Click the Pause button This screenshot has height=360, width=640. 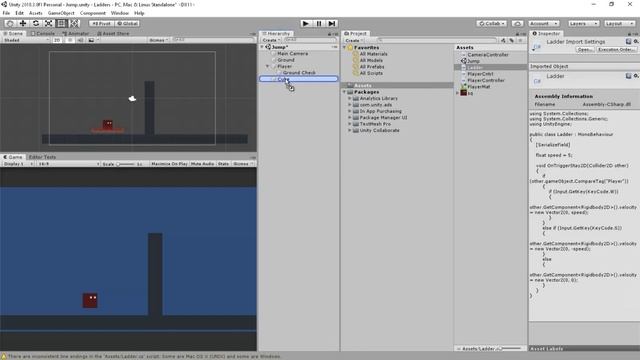(319, 24)
